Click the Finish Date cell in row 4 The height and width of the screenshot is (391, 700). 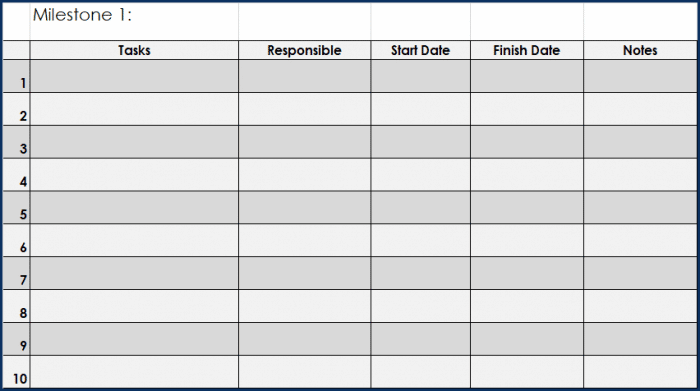[527, 175]
